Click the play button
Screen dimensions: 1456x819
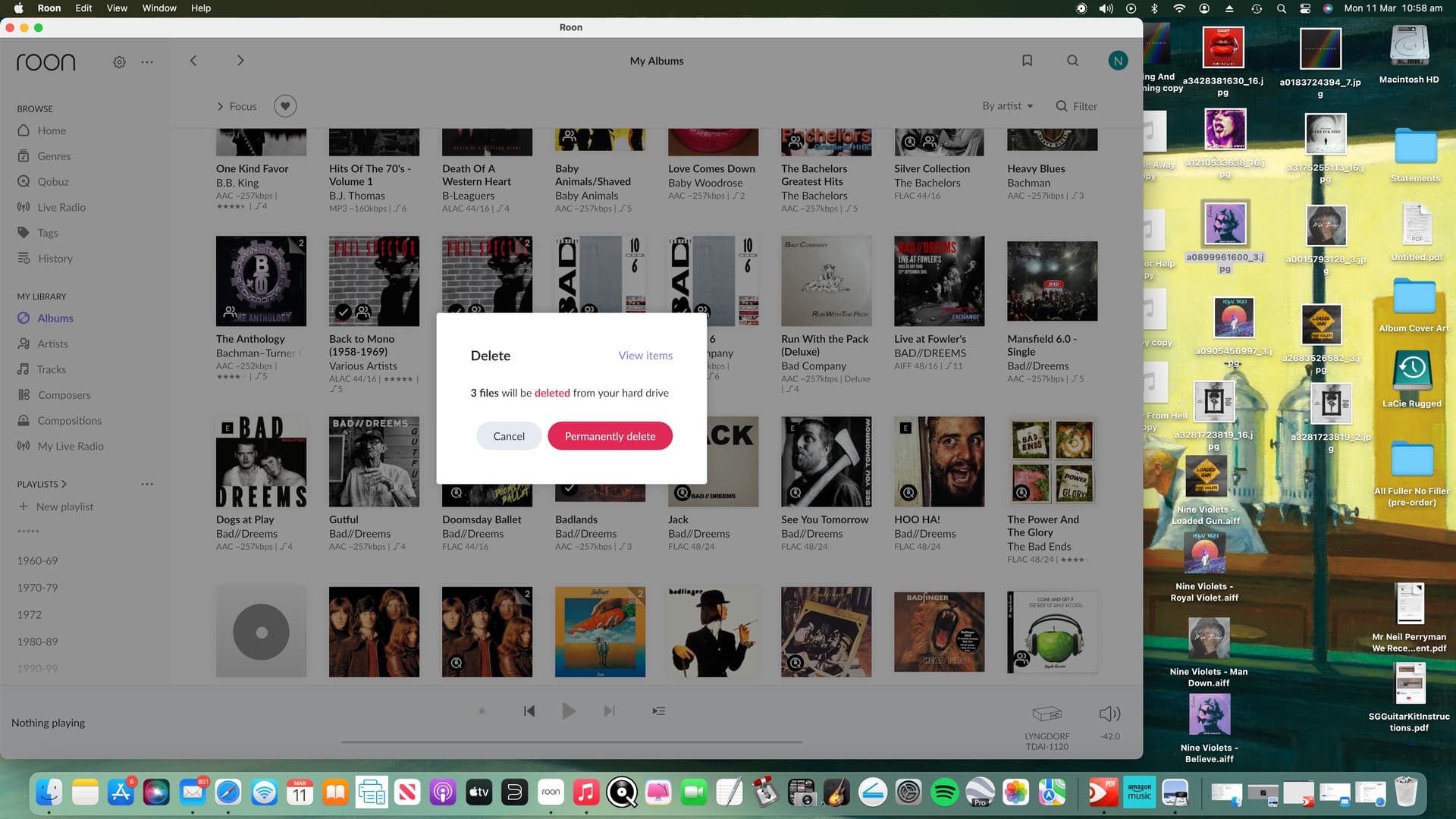(x=569, y=711)
